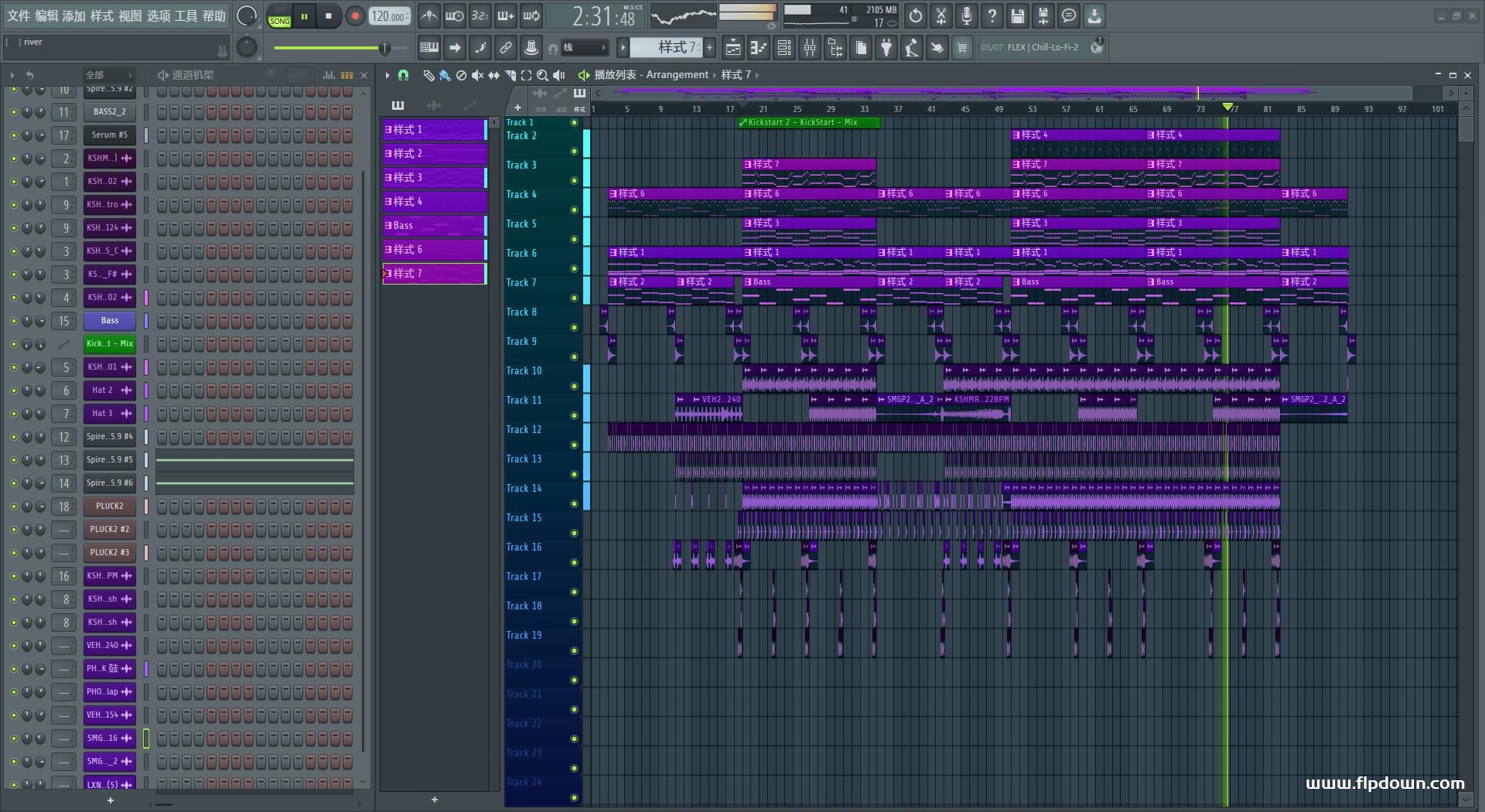Click arrow after Arrangement in breadcrumb
This screenshot has width=1485, height=812.
pyautogui.click(x=715, y=75)
